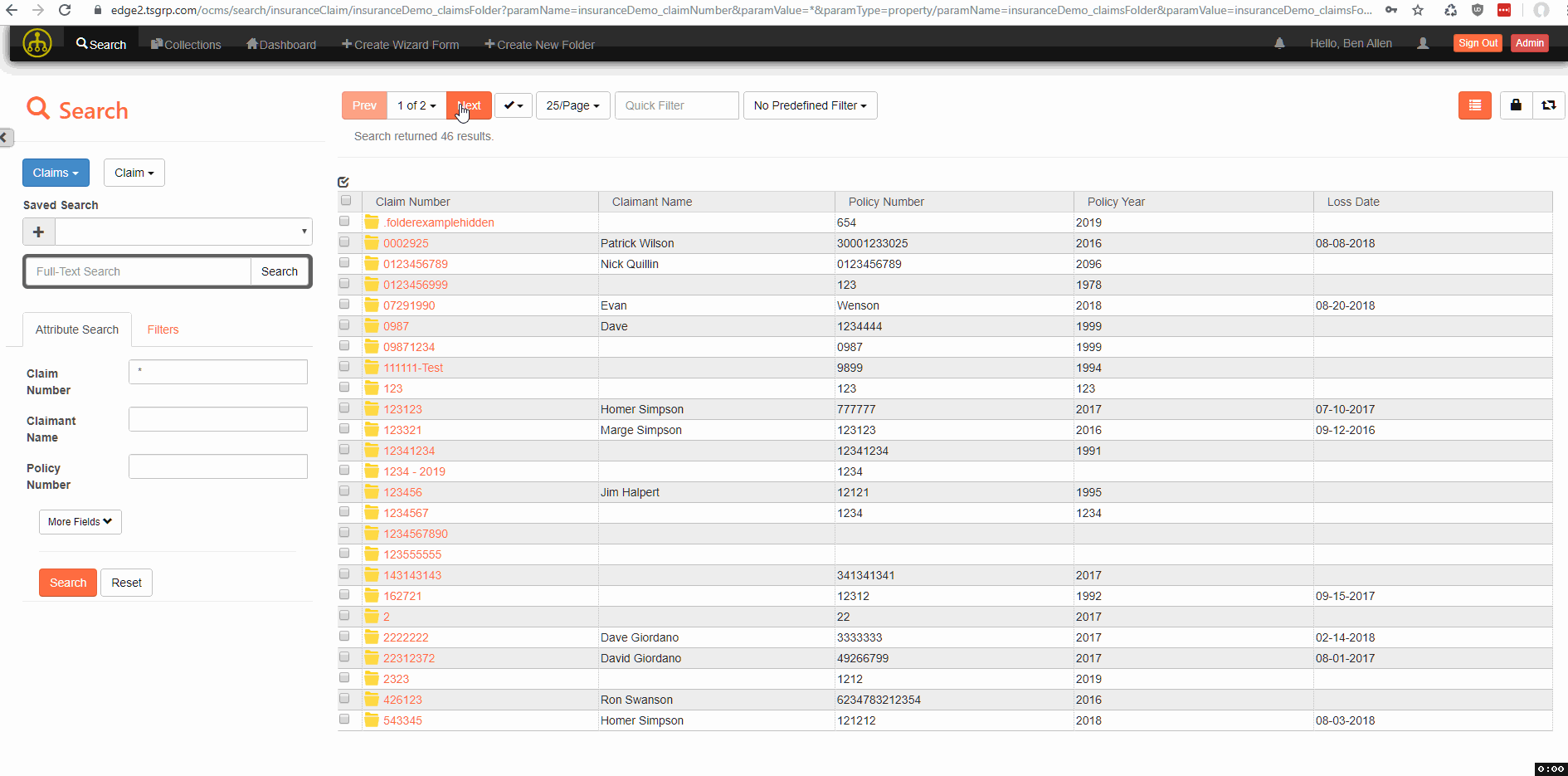Open the 25/Page dropdown

(x=572, y=105)
